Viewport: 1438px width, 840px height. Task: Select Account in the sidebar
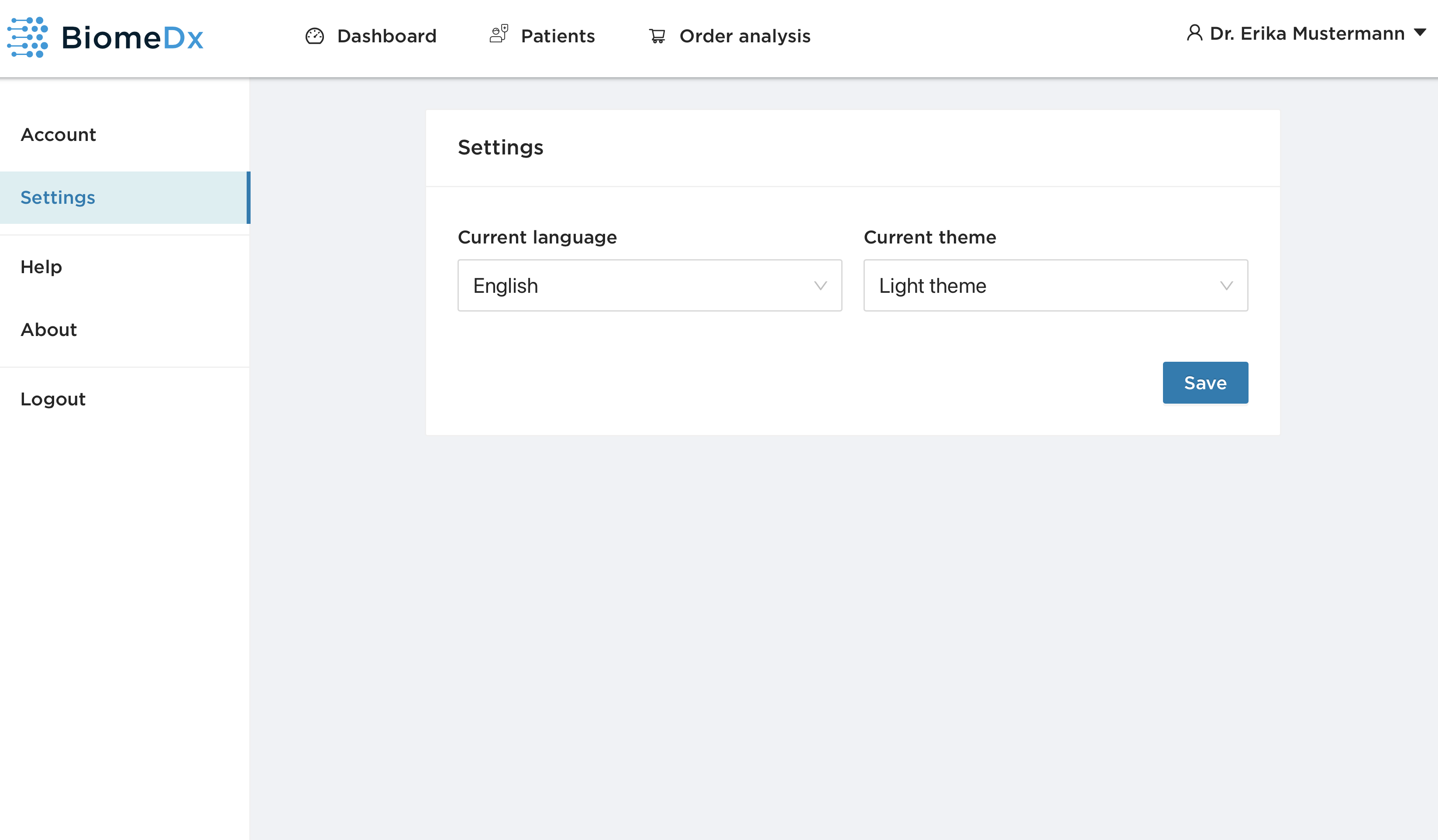(x=124, y=134)
